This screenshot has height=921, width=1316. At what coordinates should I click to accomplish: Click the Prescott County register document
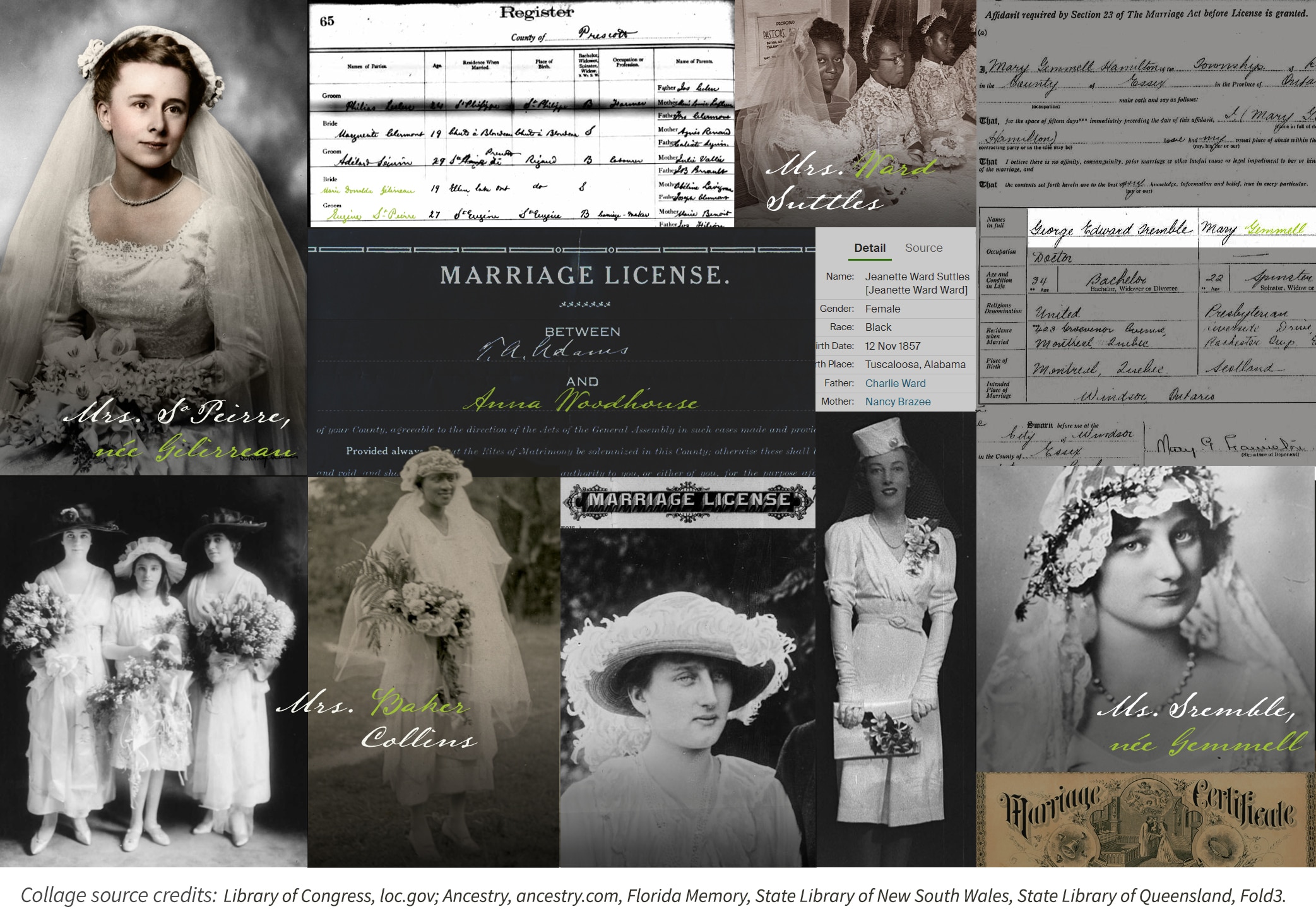click(521, 114)
